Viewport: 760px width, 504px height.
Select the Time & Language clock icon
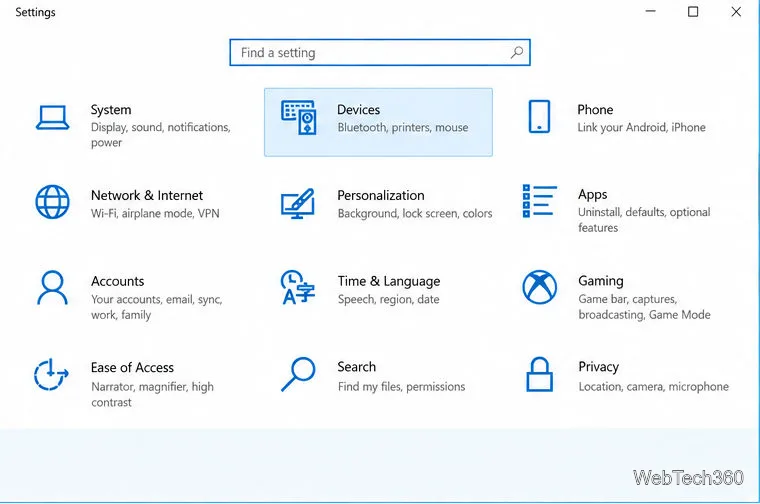click(x=298, y=287)
